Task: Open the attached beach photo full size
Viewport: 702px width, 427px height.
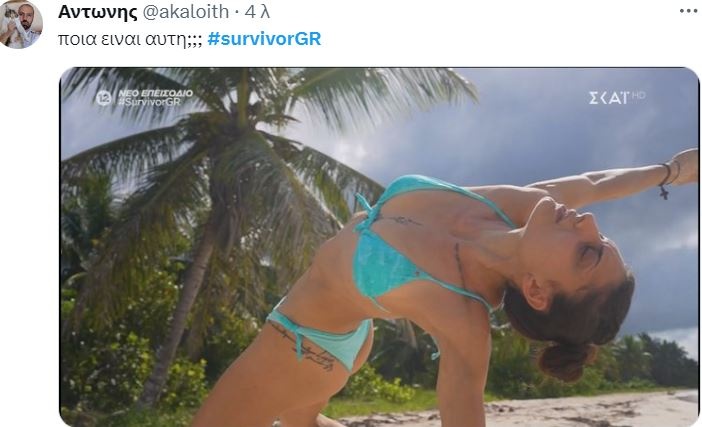Action: point(379,247)
